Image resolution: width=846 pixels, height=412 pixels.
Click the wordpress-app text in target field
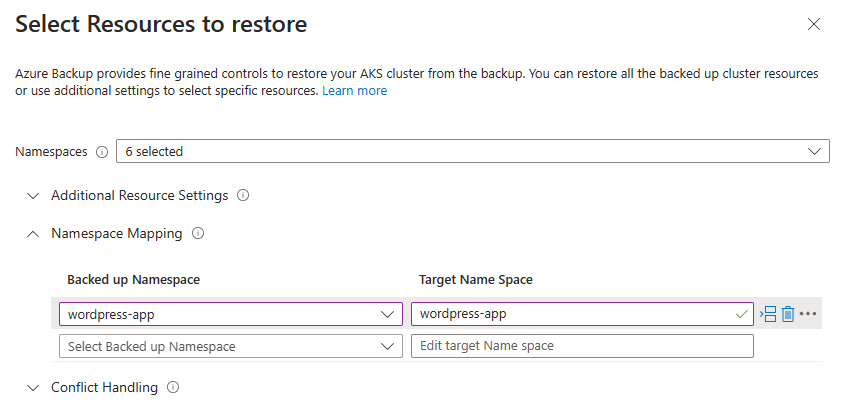click(x=463, y=314)
